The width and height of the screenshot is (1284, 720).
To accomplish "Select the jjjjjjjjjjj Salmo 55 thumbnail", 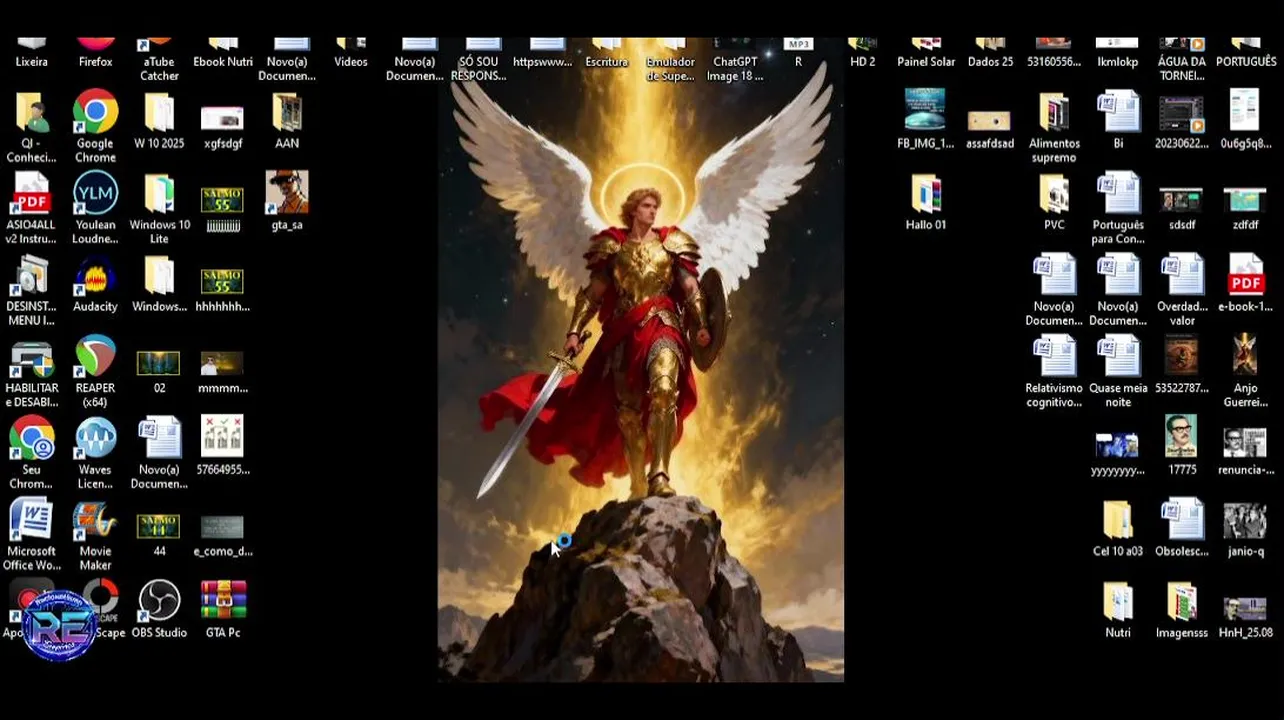I will (x=223, y=199).
